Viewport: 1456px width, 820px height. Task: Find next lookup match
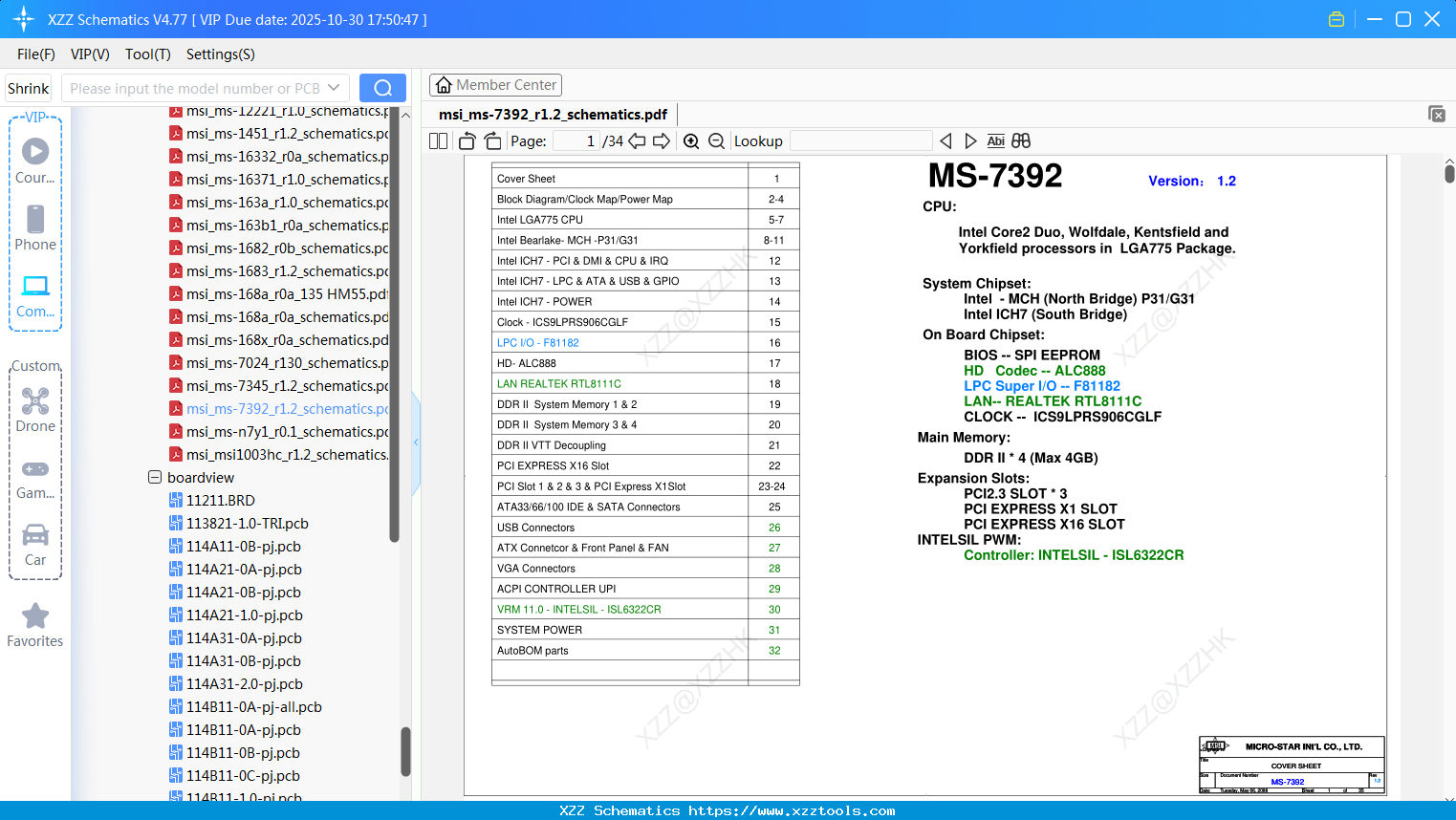[x=970, y=141]
